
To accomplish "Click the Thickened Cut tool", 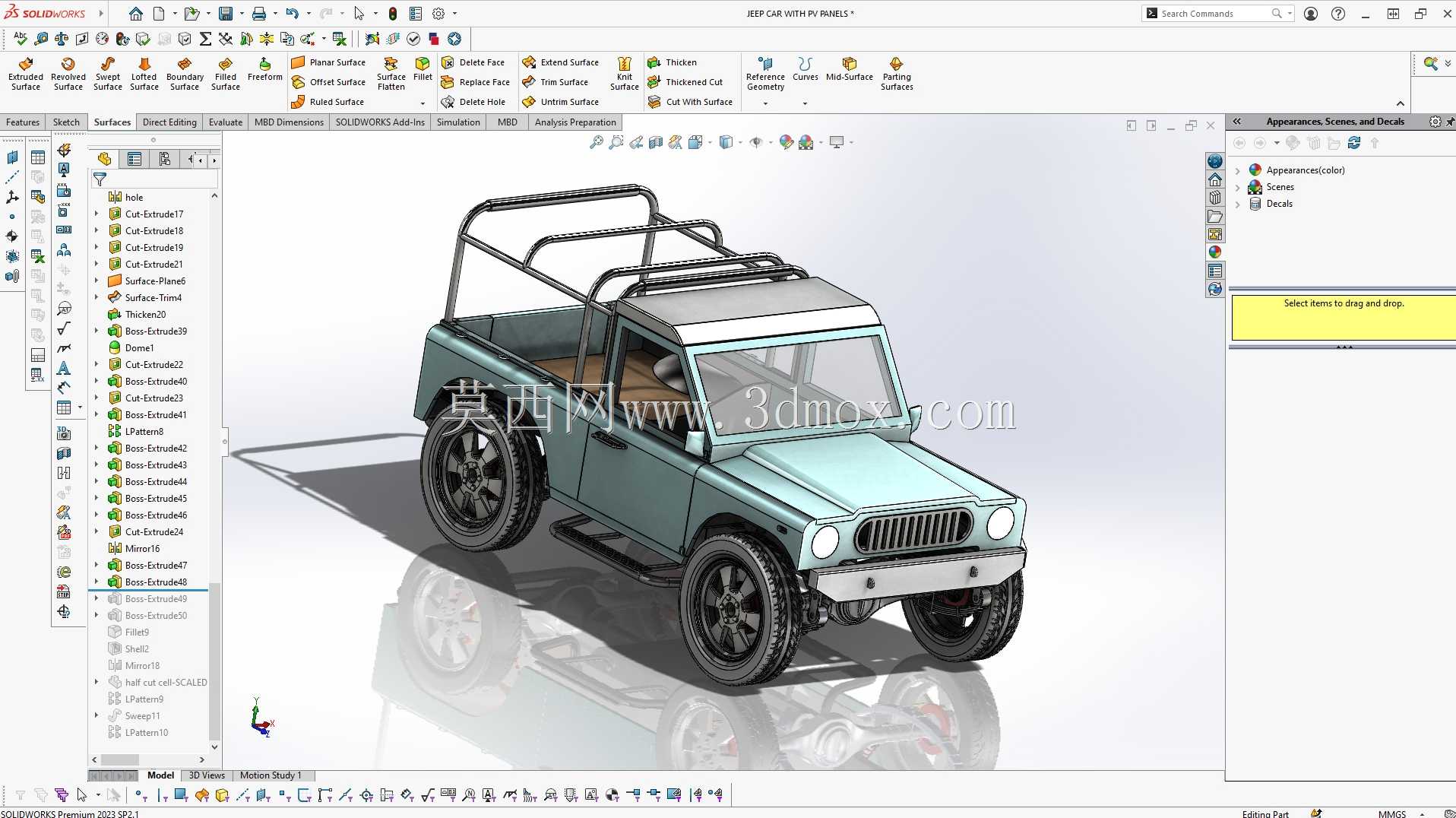I will 685,82.
